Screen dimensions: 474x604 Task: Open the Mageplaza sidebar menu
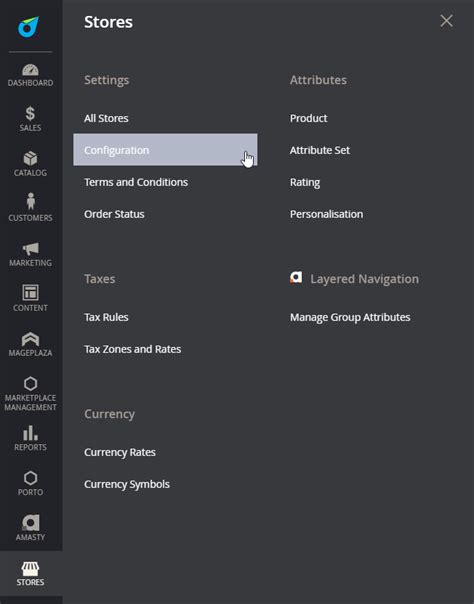[x=30, y=345]
